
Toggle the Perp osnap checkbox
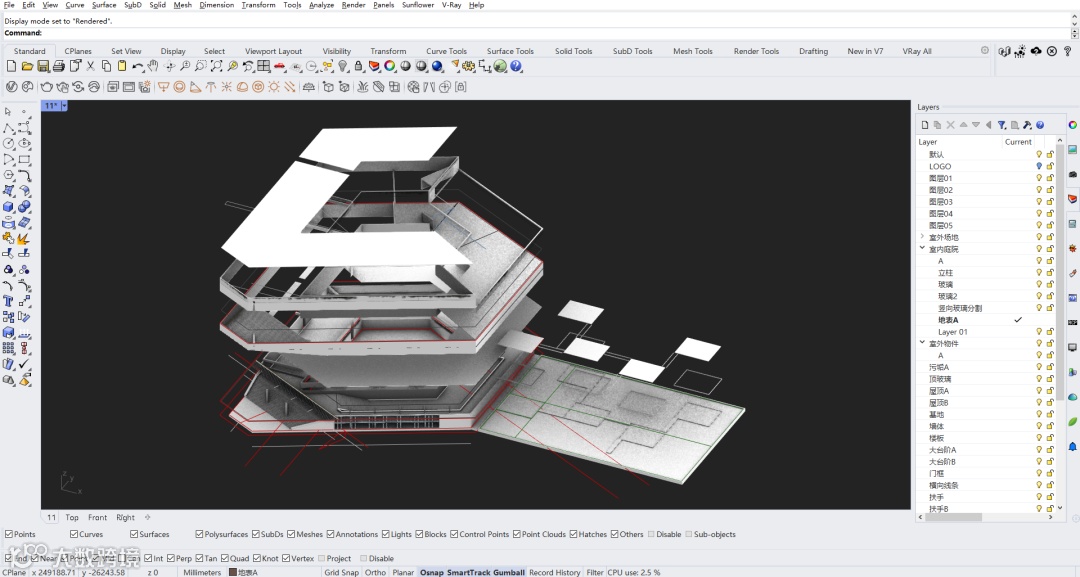coord(171,558)
